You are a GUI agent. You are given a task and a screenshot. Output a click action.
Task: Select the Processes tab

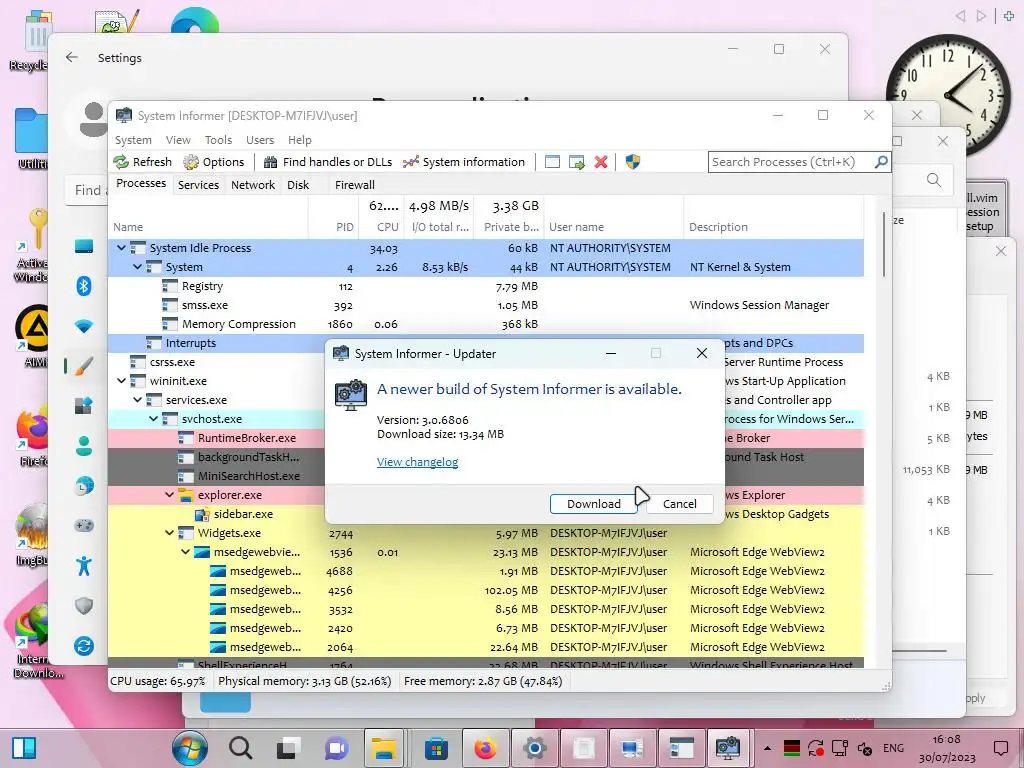pos(141,184)
